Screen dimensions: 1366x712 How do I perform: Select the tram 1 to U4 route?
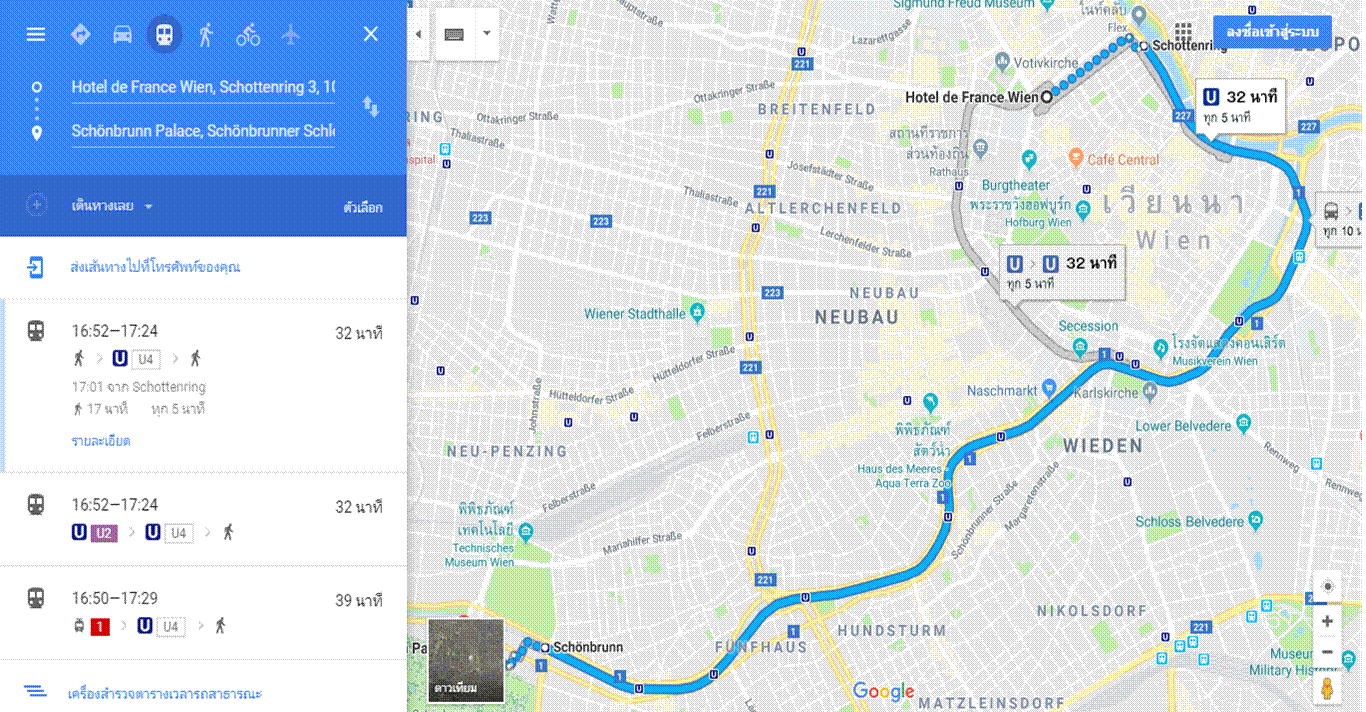pyautogui.click(x=203, y=613)
